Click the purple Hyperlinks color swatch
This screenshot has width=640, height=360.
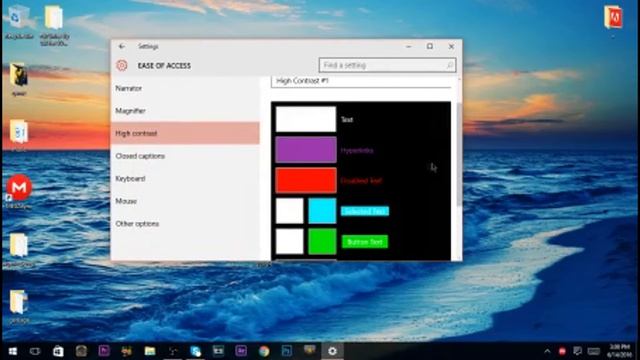coord(306,150)
